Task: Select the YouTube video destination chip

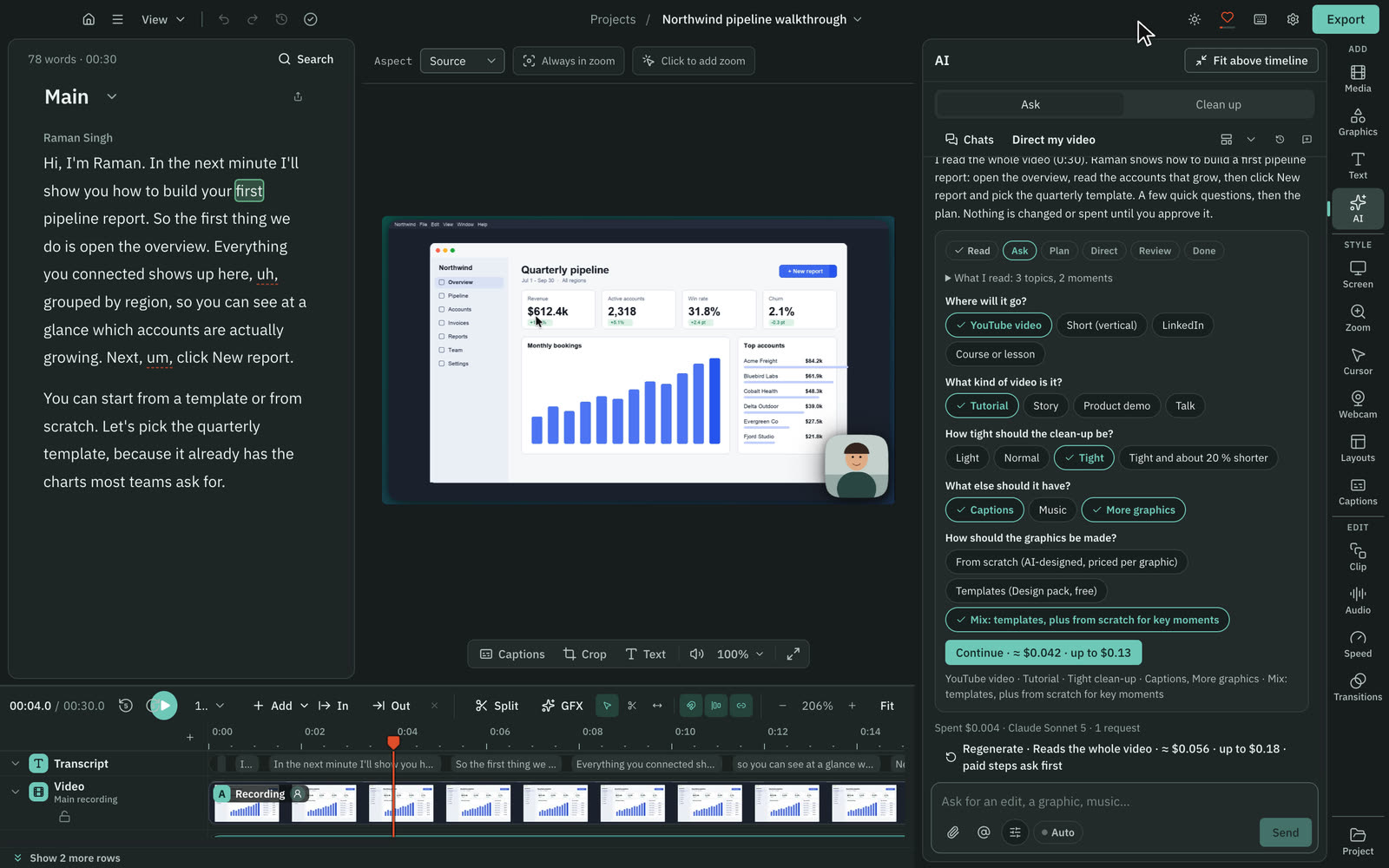Action: (998, 325)
